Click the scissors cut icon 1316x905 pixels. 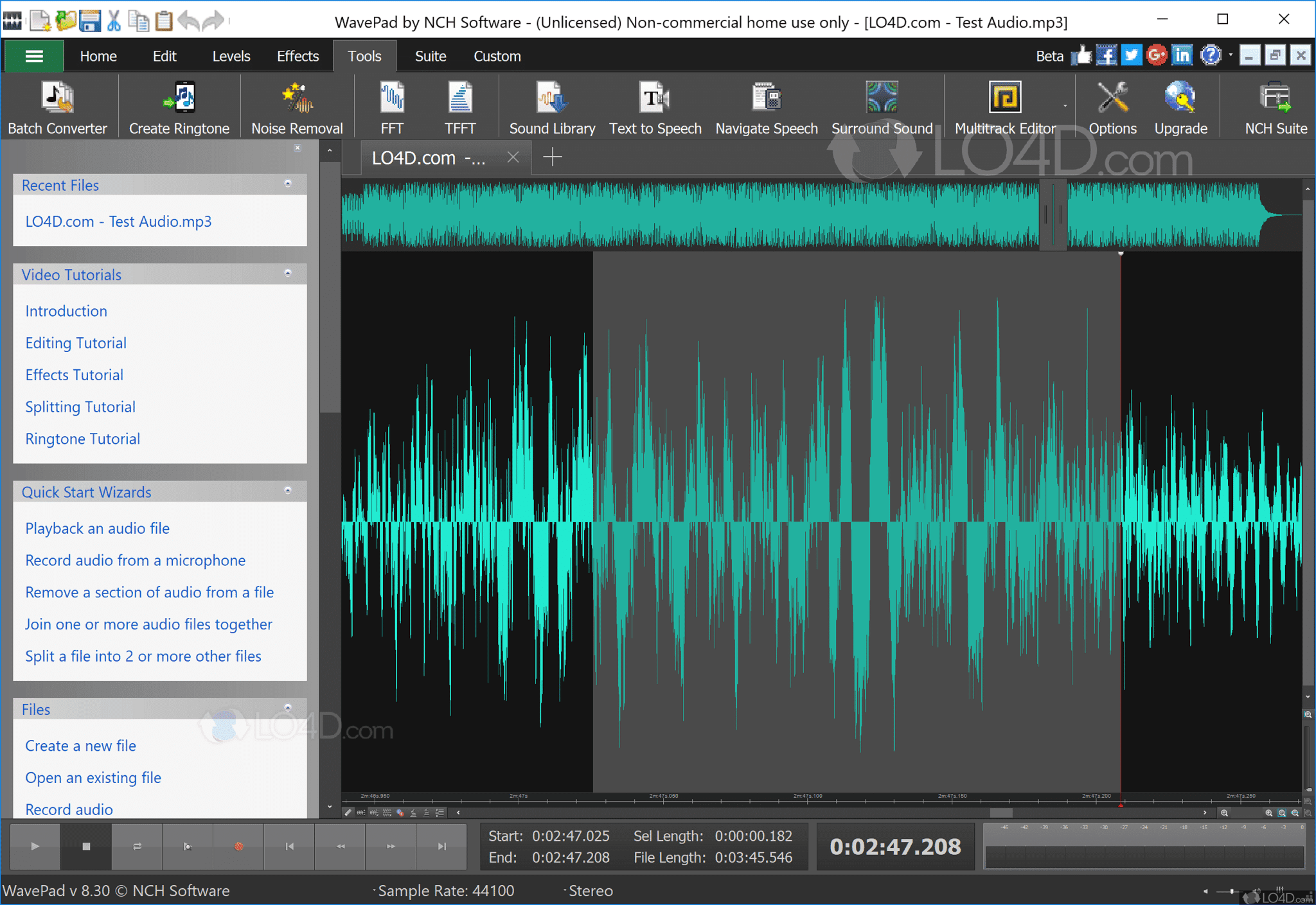pos(114,20)
